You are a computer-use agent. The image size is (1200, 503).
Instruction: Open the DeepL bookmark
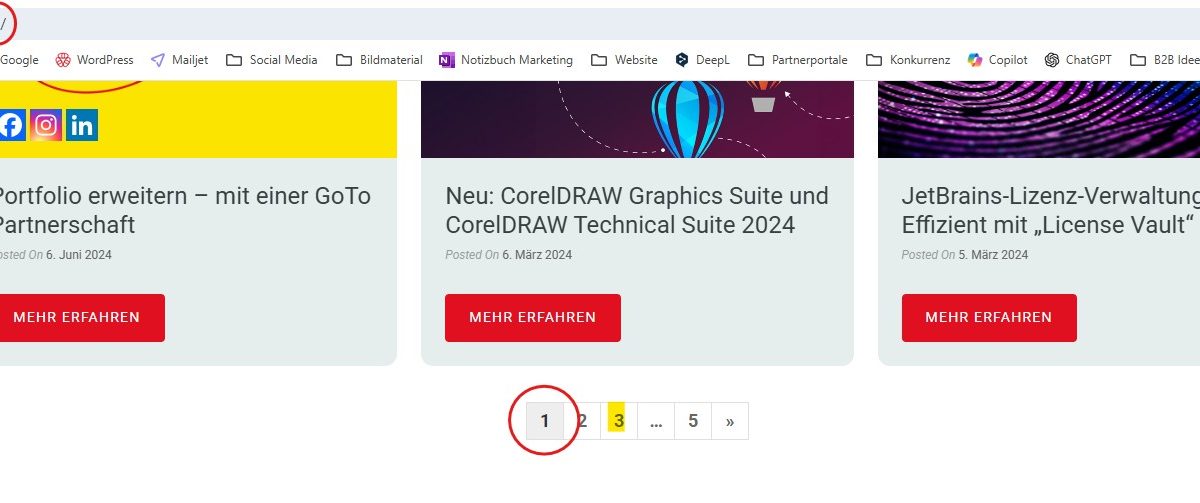pos(703,60)
